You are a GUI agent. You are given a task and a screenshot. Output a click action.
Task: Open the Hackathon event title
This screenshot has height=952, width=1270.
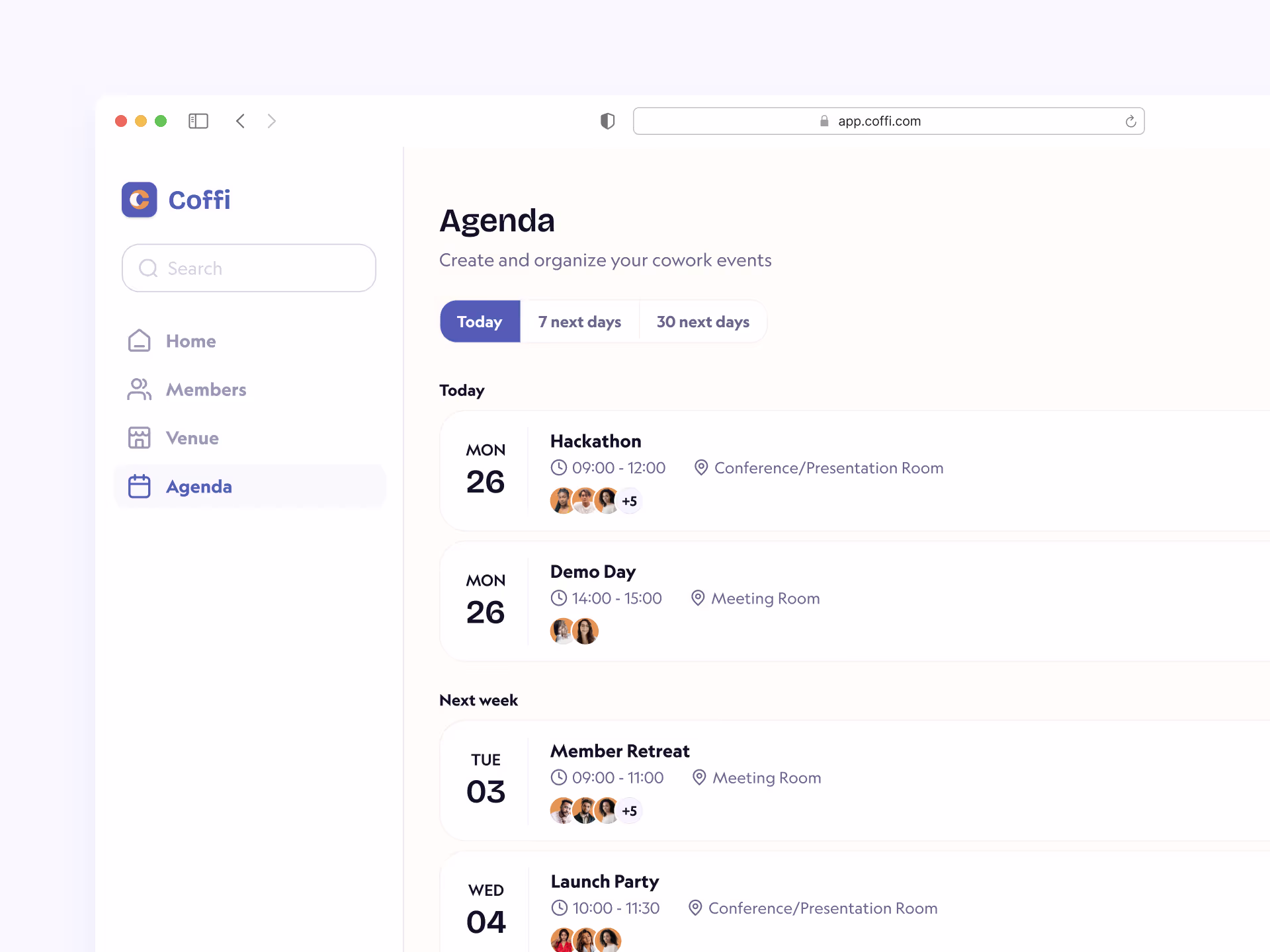coord(595,441)
